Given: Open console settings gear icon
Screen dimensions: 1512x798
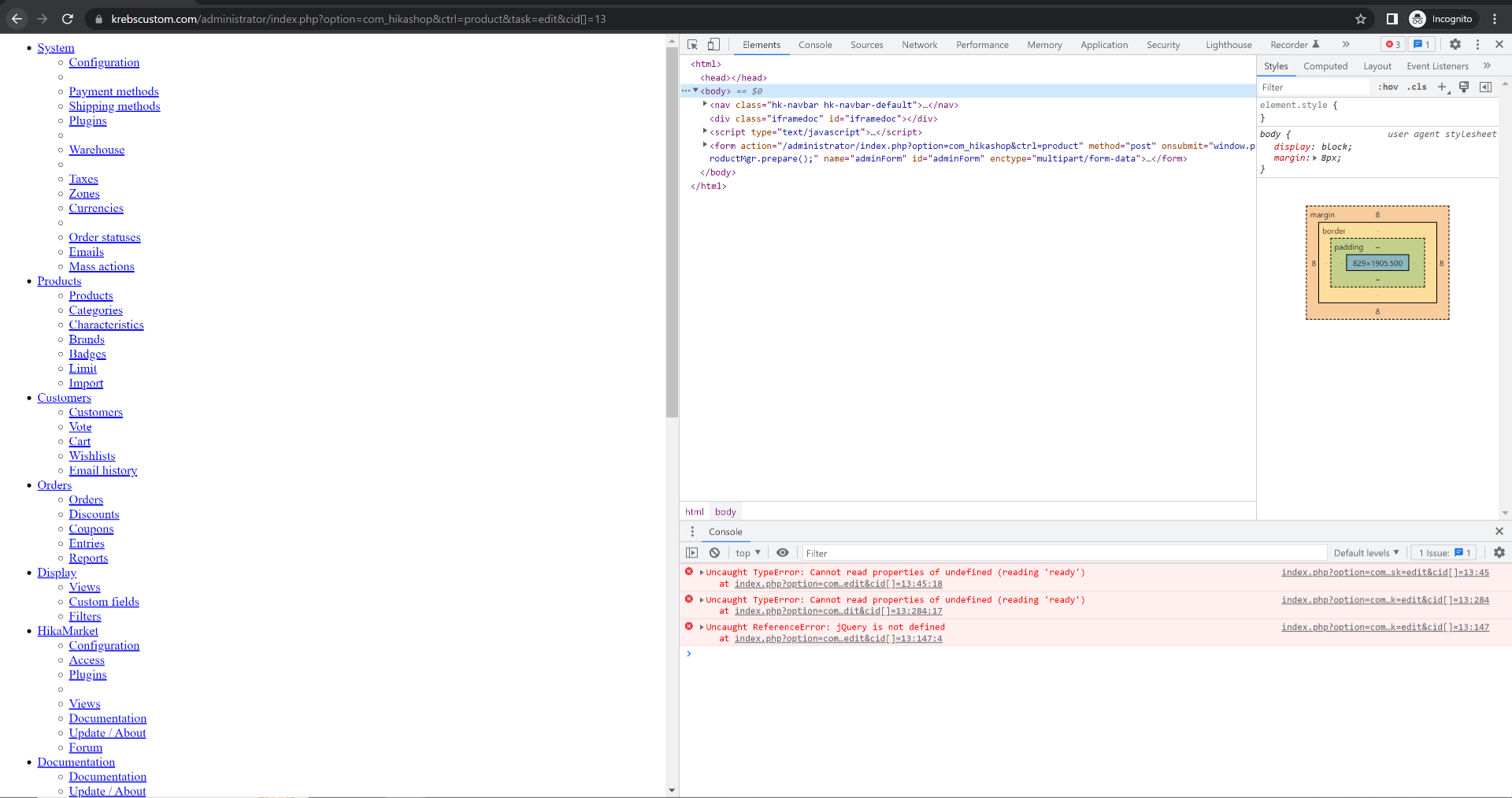Looking at the screenshot, I should [1499, 553].
